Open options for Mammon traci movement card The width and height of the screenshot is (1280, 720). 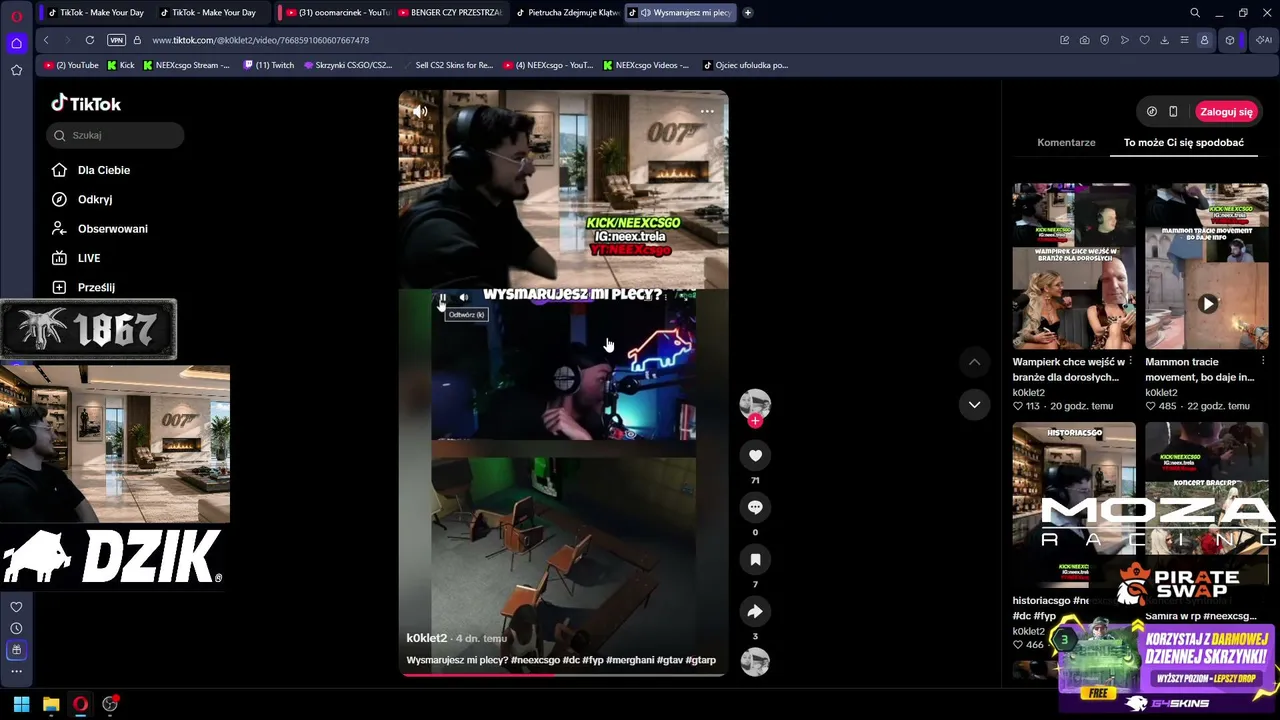click(1263, 362)
